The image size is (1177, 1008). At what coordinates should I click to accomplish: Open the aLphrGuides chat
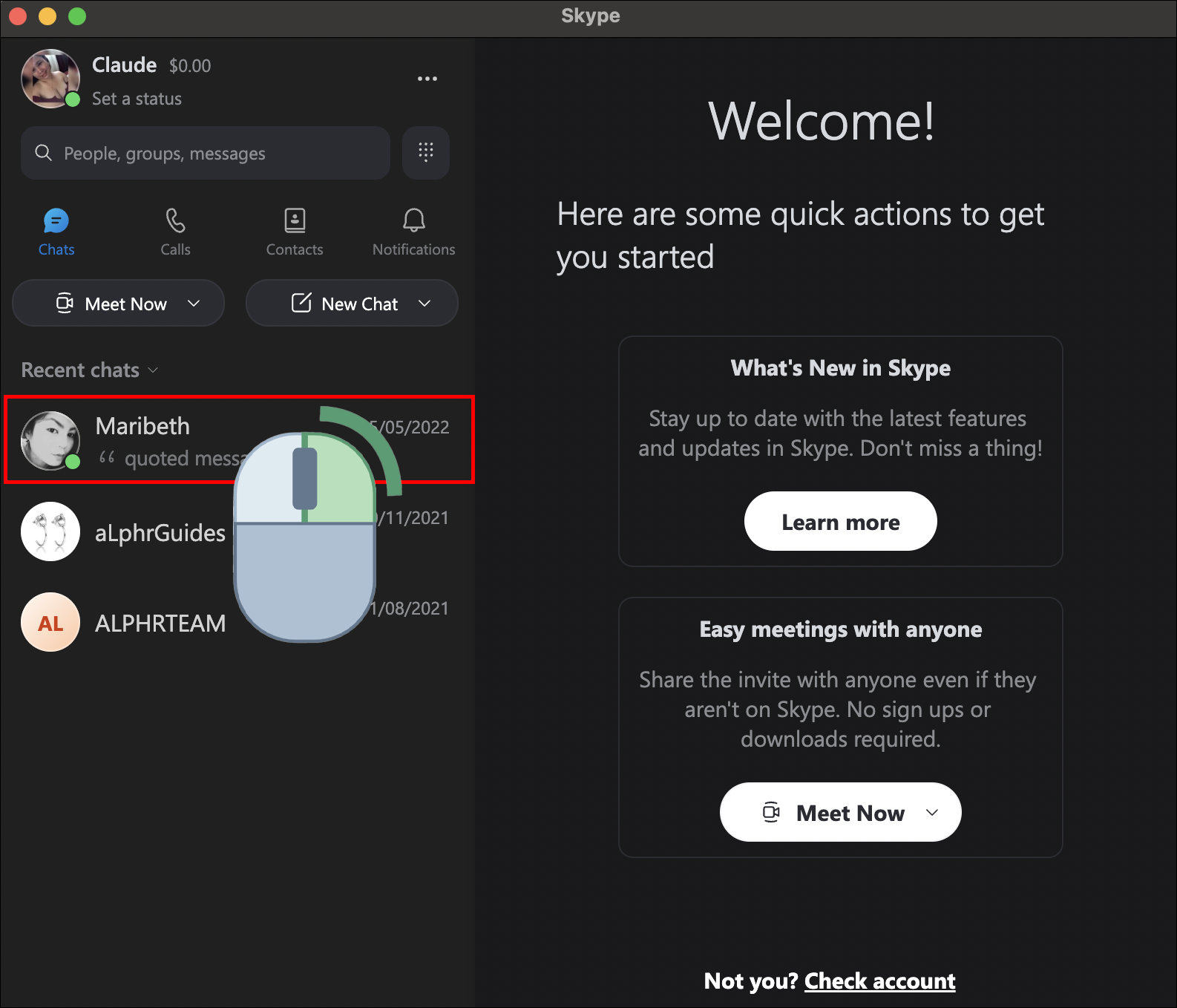point(237,532)
